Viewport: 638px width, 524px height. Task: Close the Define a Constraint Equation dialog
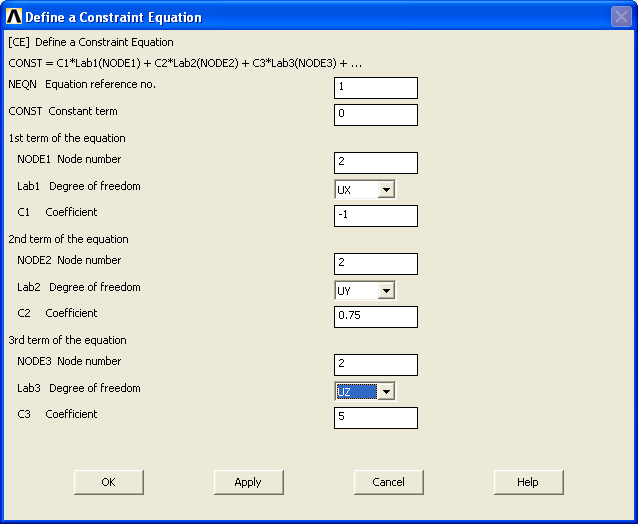(621, 17)
